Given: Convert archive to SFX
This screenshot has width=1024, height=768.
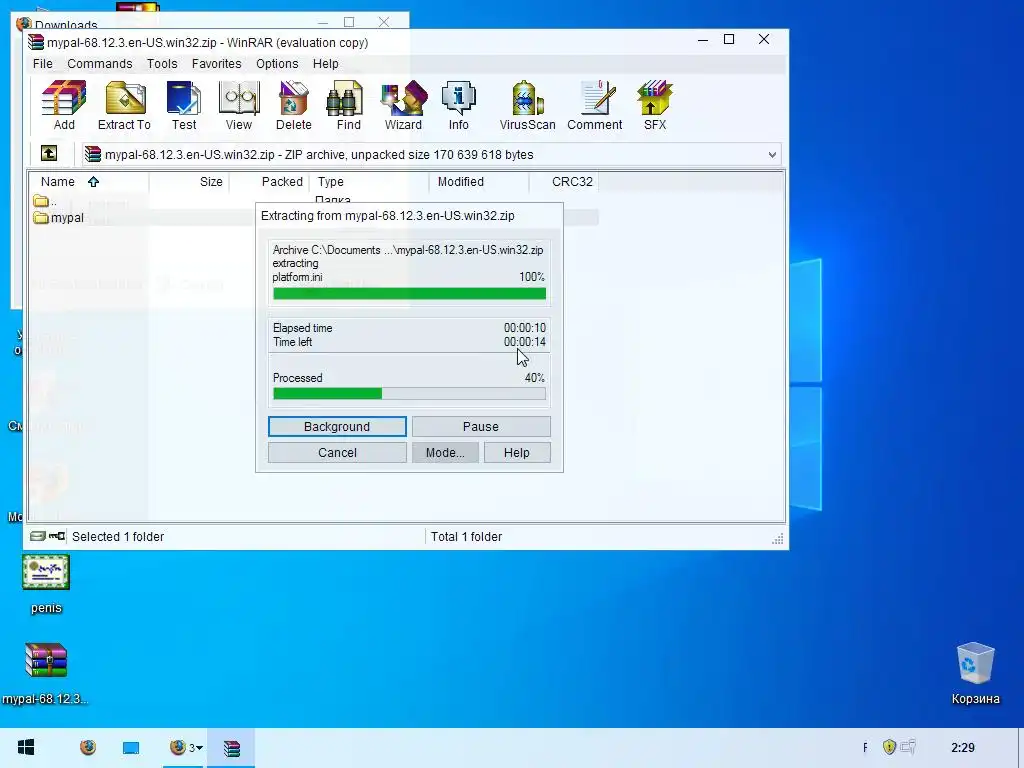Looking at the screenshot, I should click(x=655, y=104).
